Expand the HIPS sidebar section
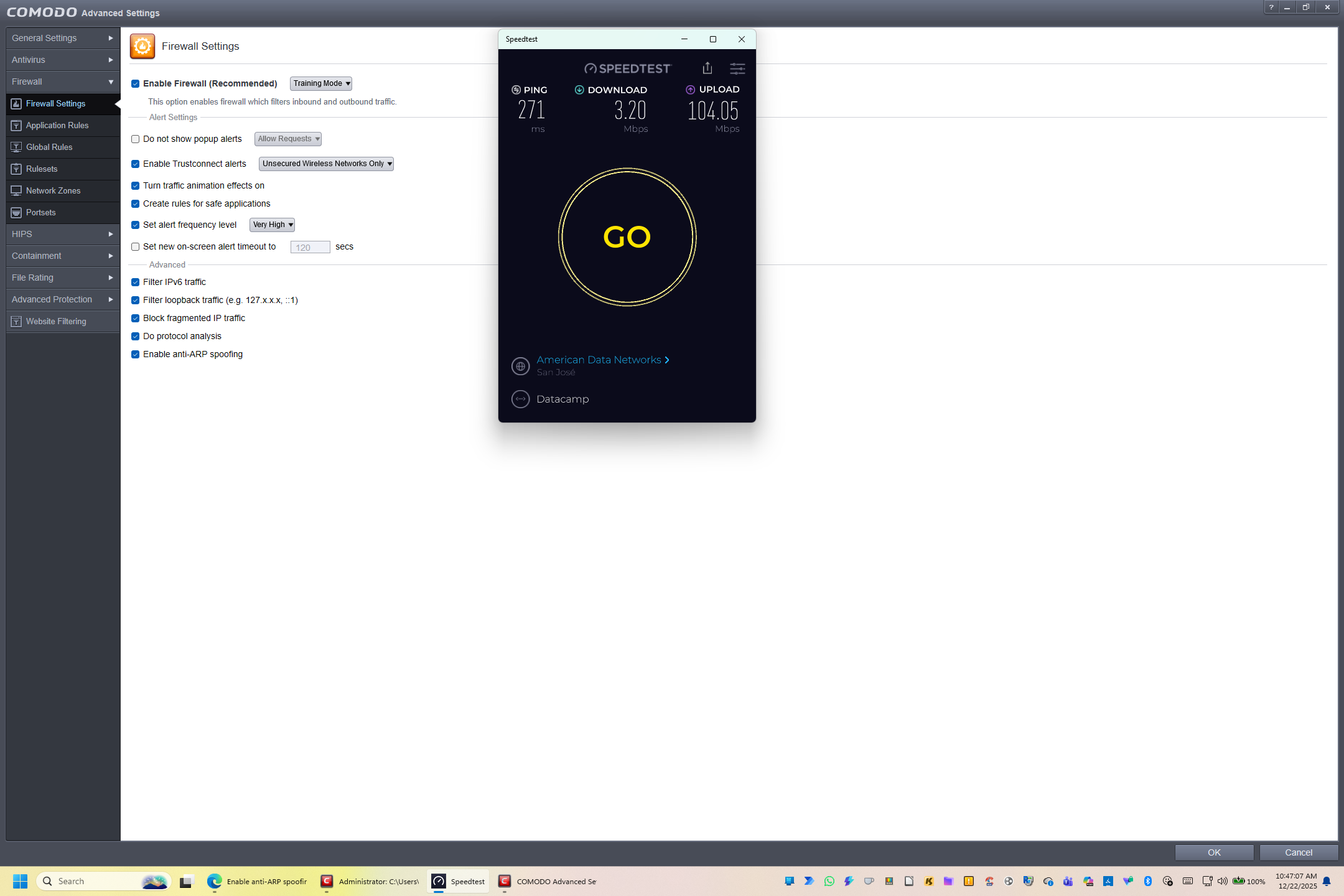This screenshot has height=896, width=1344. 62,234
